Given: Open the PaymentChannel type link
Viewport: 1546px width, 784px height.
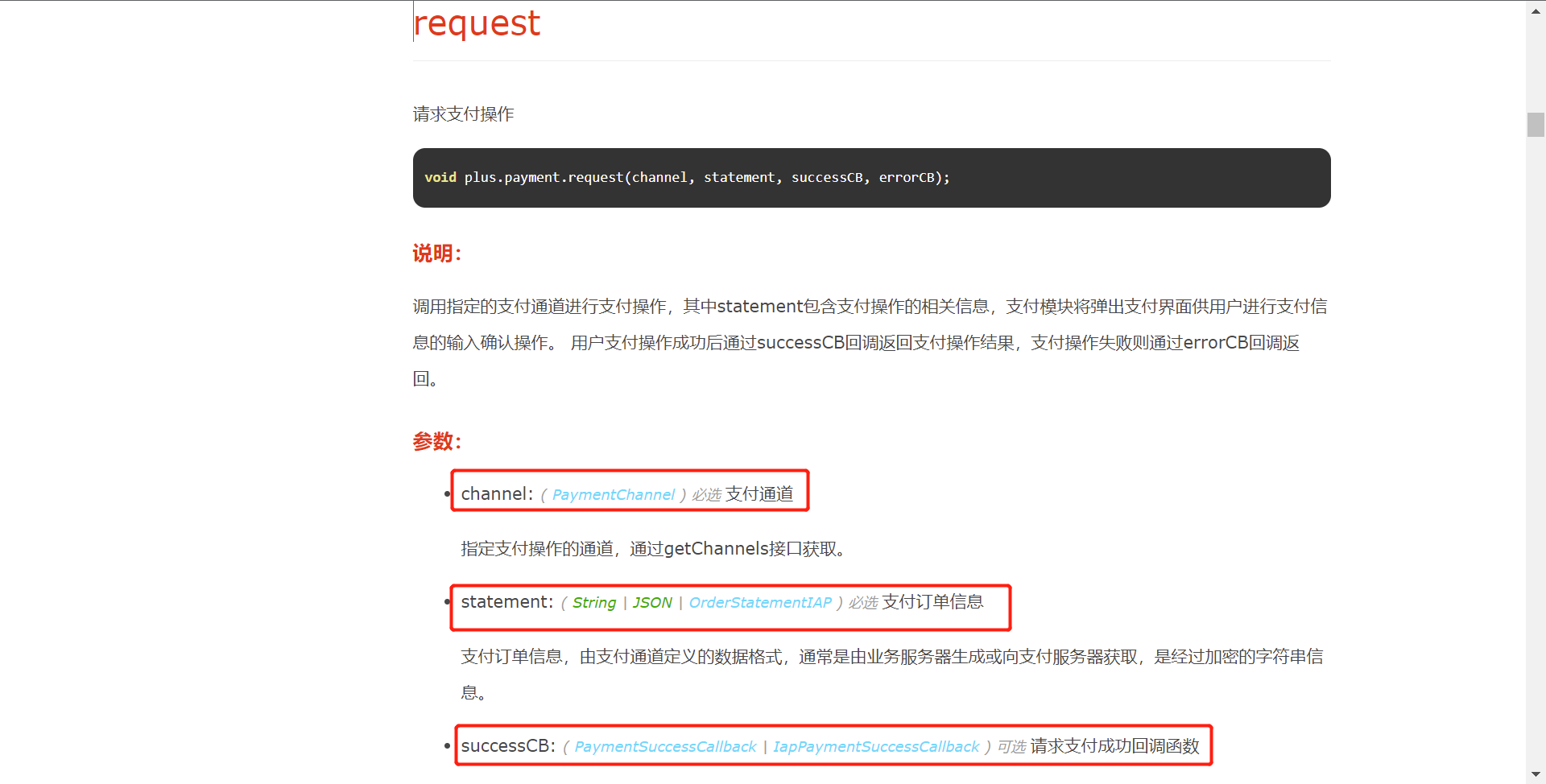Looking at the screenshot, I should pyautogui.click(x=614, y=495).
